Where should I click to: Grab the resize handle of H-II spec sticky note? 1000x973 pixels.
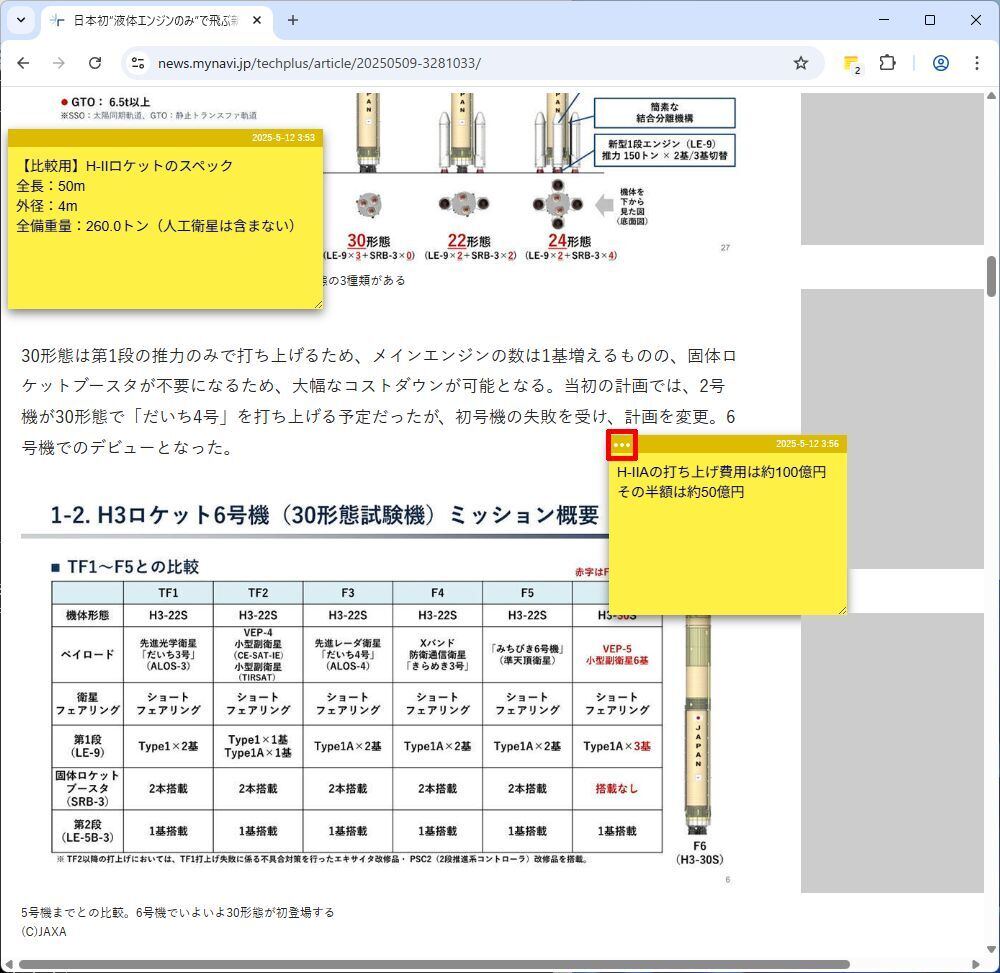[318, 305]
